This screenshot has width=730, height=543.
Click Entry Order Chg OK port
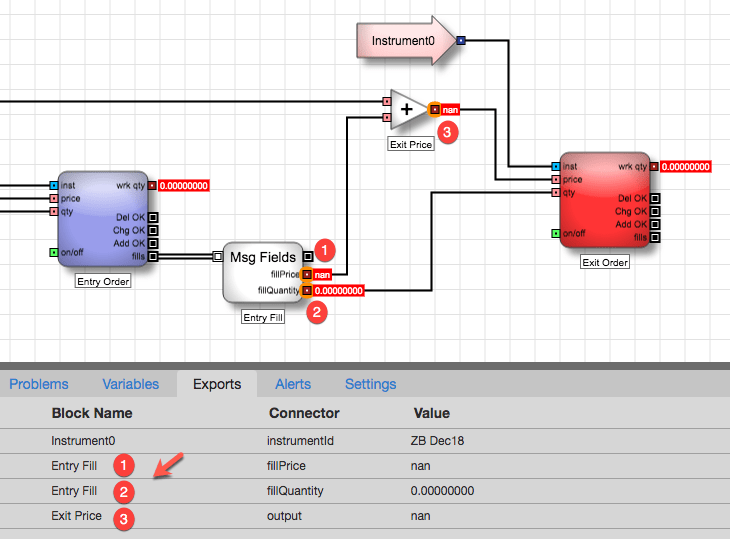153,230
